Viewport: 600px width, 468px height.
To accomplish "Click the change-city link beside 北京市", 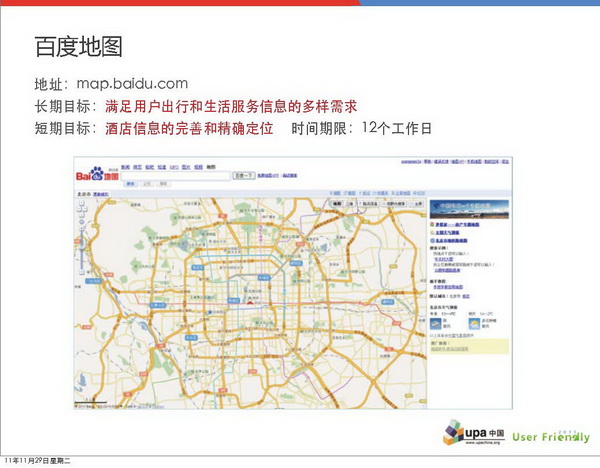I will [101, 194].
